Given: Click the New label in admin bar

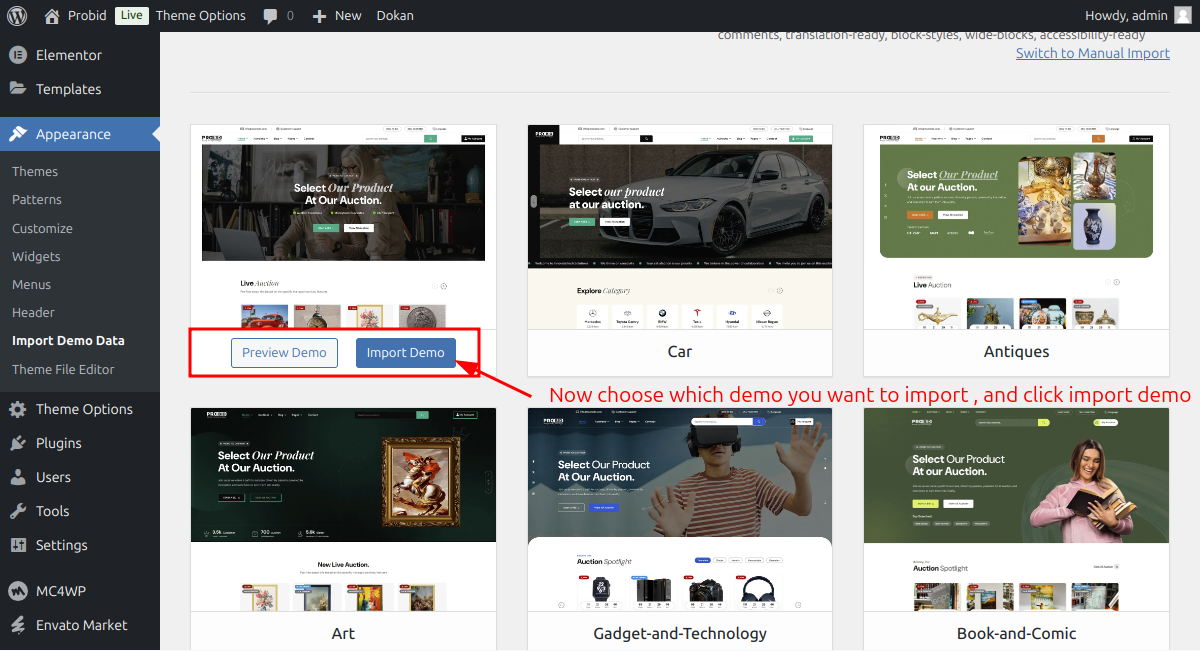Looking at the screenshot, I should tap(348, 15).
